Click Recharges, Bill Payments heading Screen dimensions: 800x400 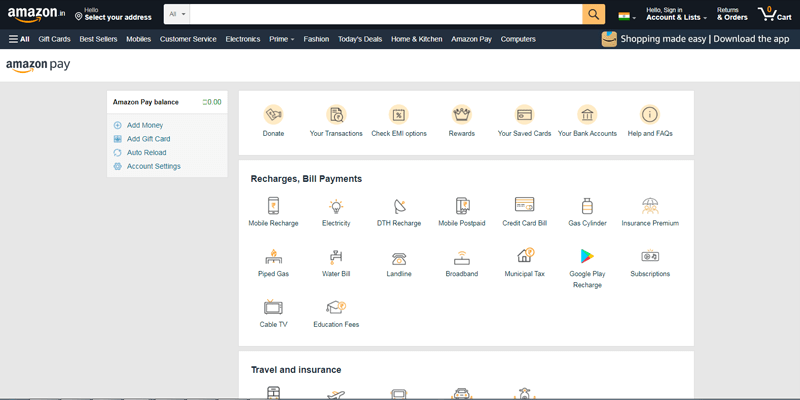pos(306,179)
